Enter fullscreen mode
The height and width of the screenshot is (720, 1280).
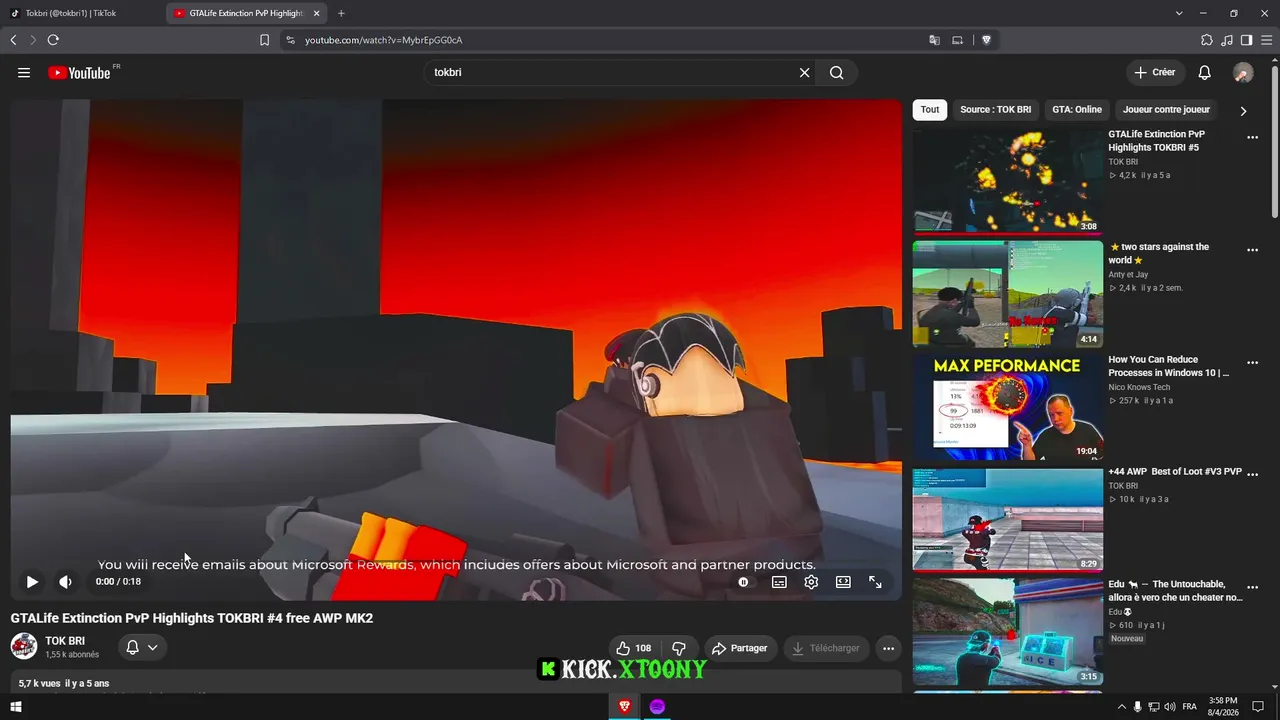(x=875, y=582)
